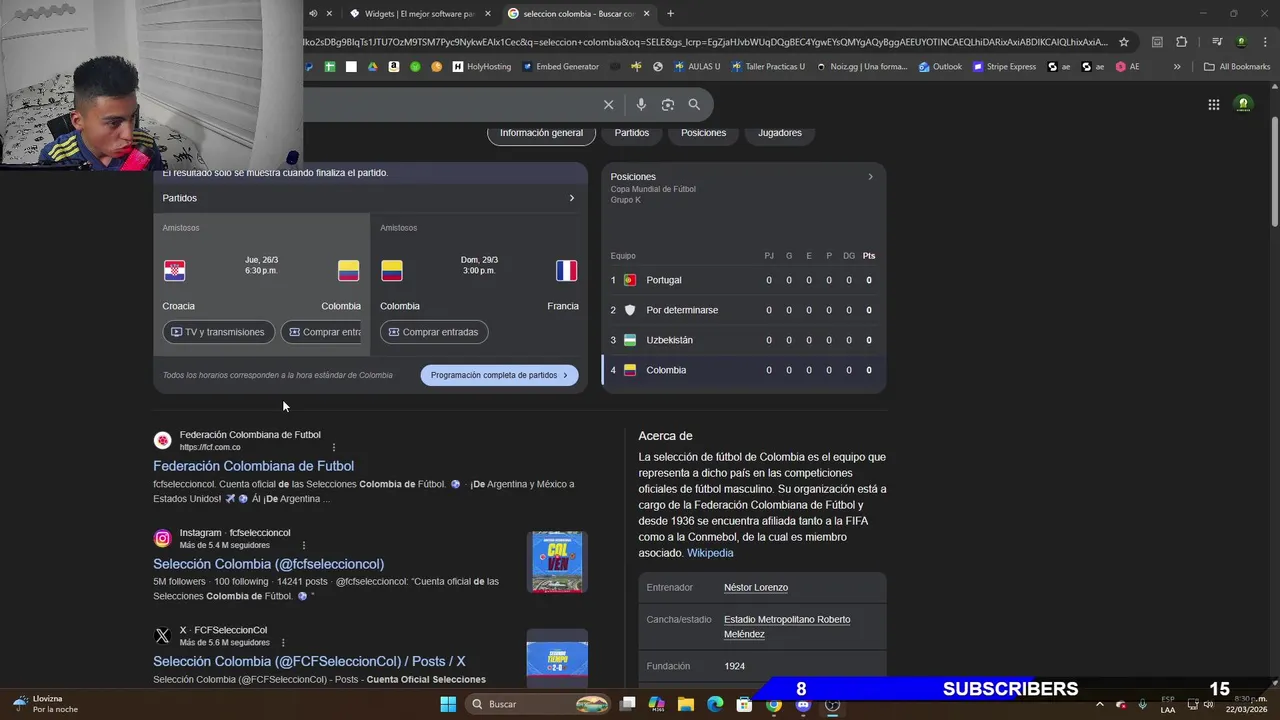Image resolution: width=1280 pixels, height=720 pixels.
Task: Launch Microsoft Edge from the taskbar
Action: click(x=715, y=704)
